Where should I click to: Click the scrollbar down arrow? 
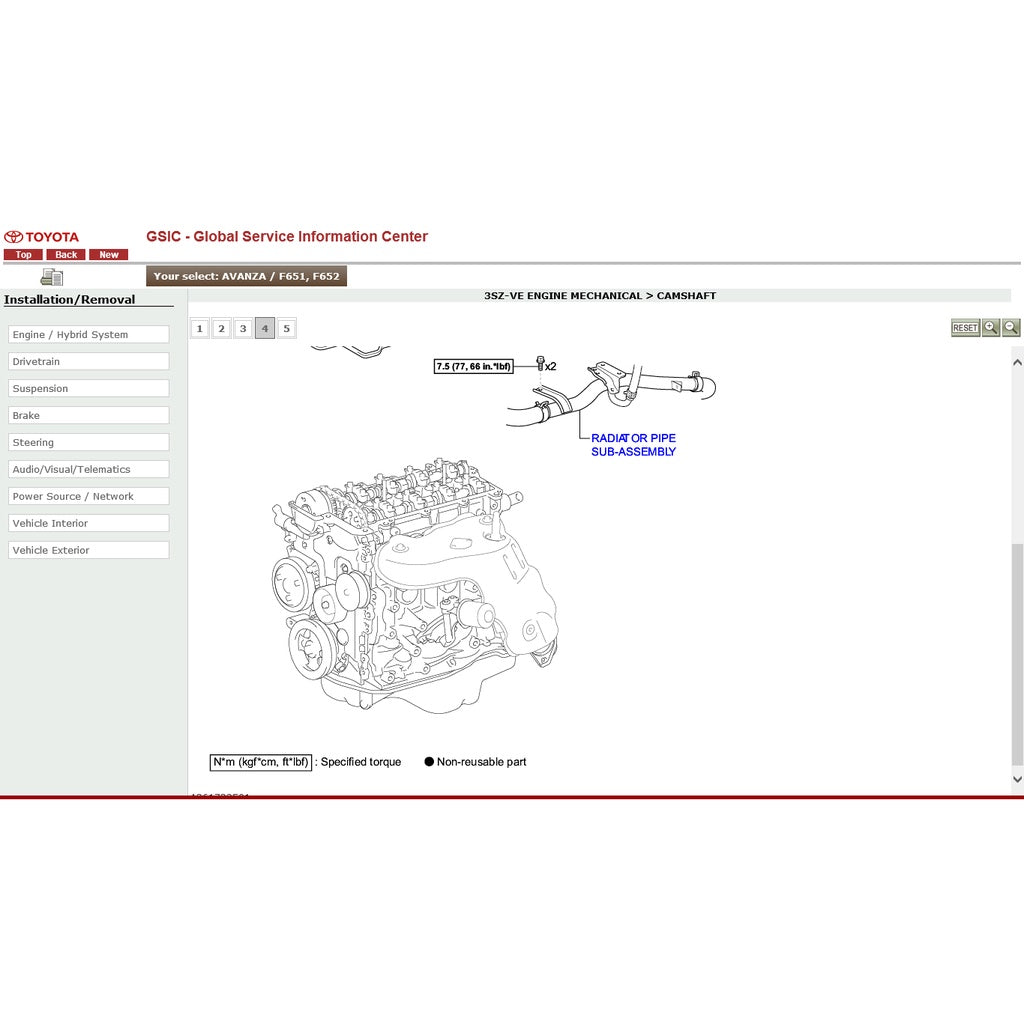point(1017,779)
